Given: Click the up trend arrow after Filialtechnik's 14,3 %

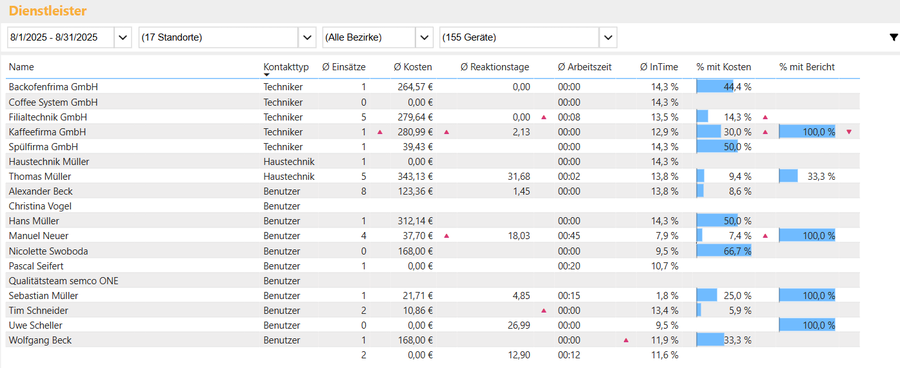Looking at the screenshot, I should (765, 117).
